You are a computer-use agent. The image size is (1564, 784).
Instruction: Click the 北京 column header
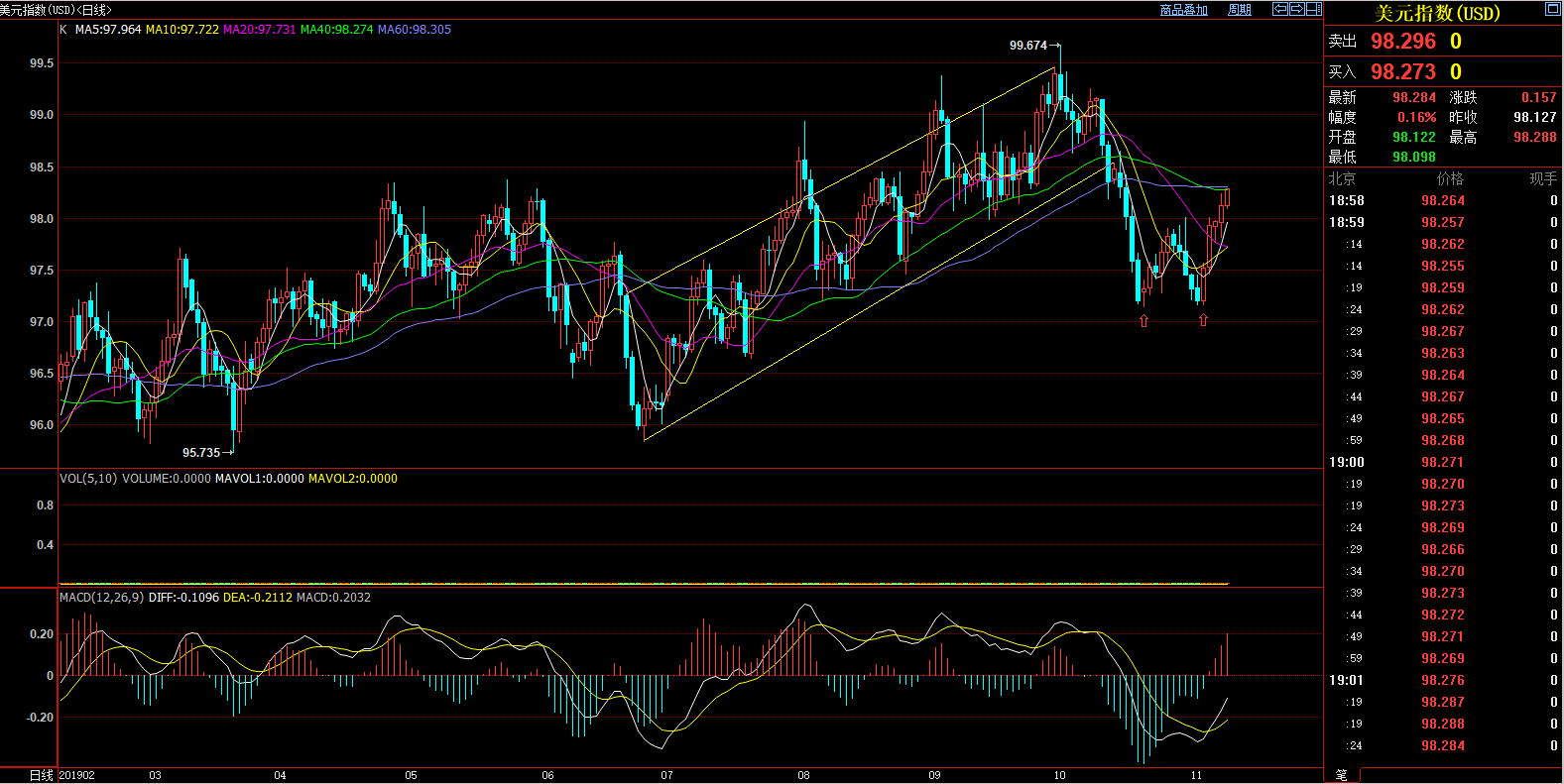(1343, 179)
